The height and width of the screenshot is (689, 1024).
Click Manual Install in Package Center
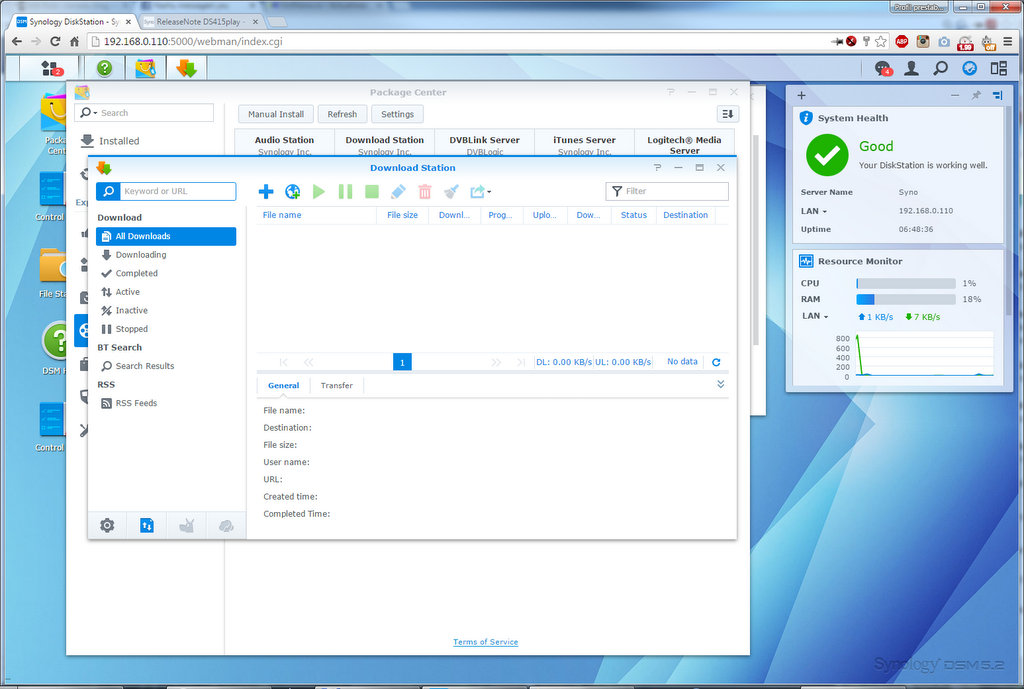point(276,114)
